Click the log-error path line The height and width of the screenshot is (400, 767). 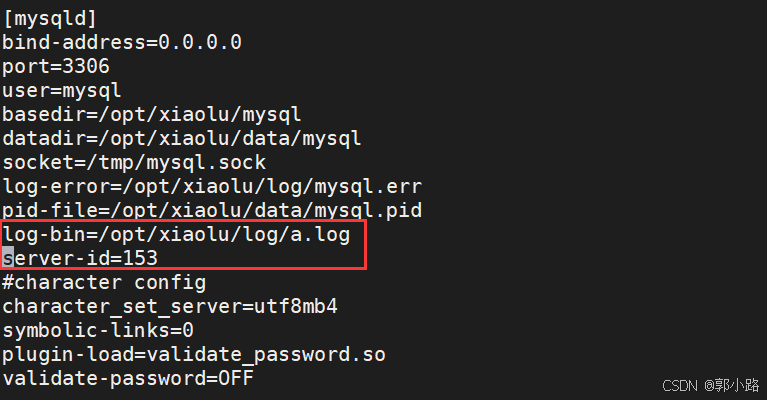212,186
